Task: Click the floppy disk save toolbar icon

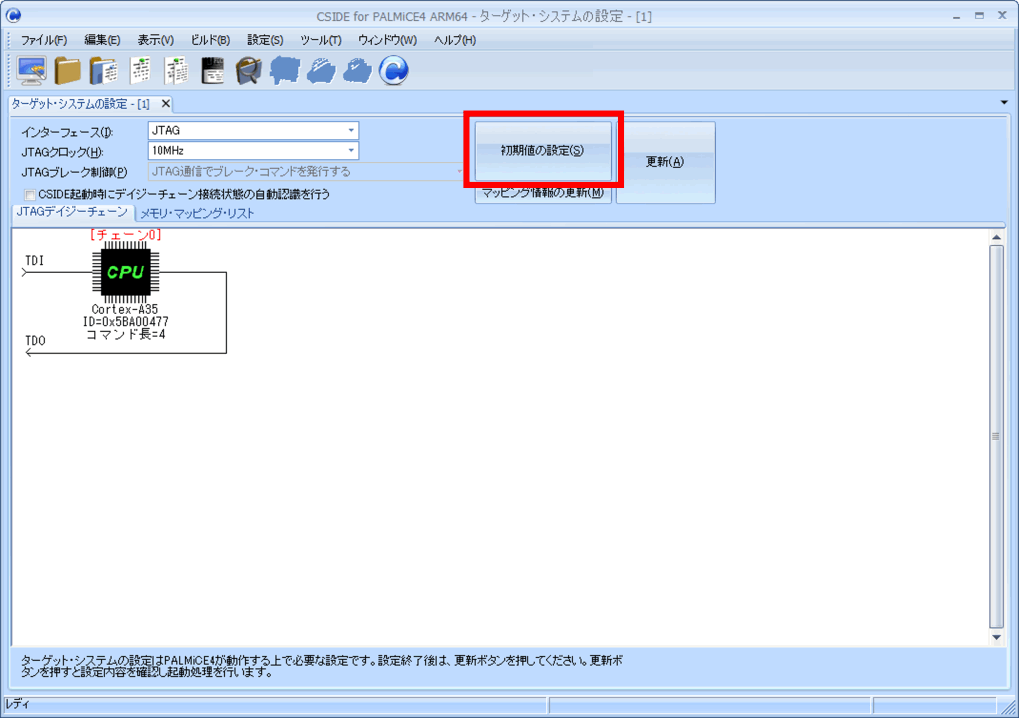Action: click(212, 70)
